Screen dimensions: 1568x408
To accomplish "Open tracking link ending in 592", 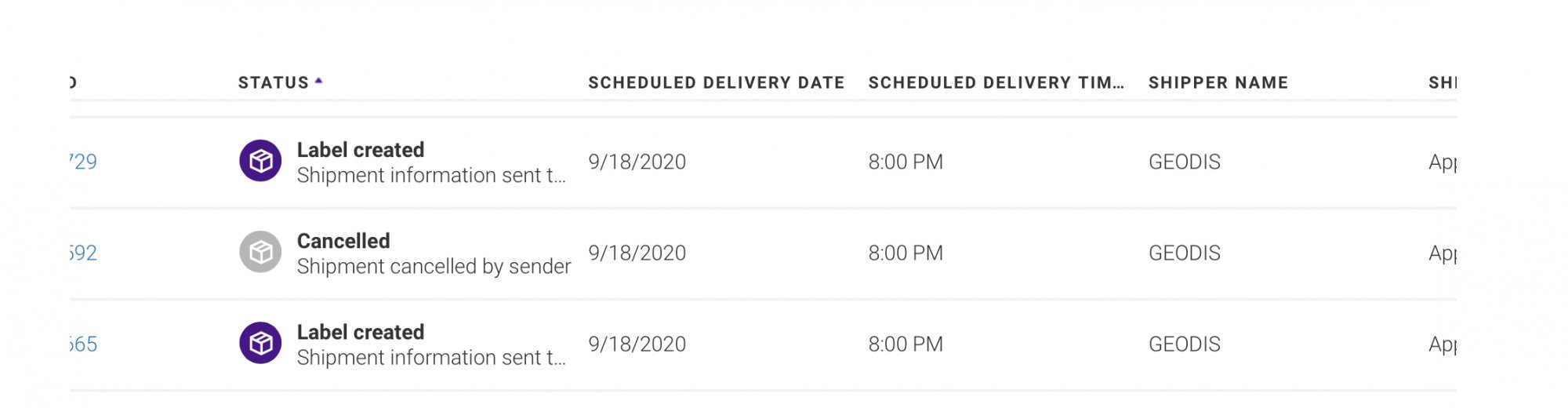I will (x=83, y=253).
